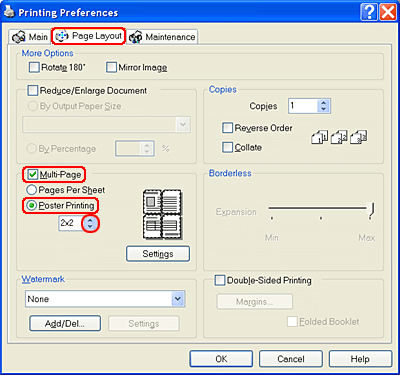The width and height of the screenshot is (400, 375).
Task: Click the Maintenance tab icon
Action: (135, 37)
